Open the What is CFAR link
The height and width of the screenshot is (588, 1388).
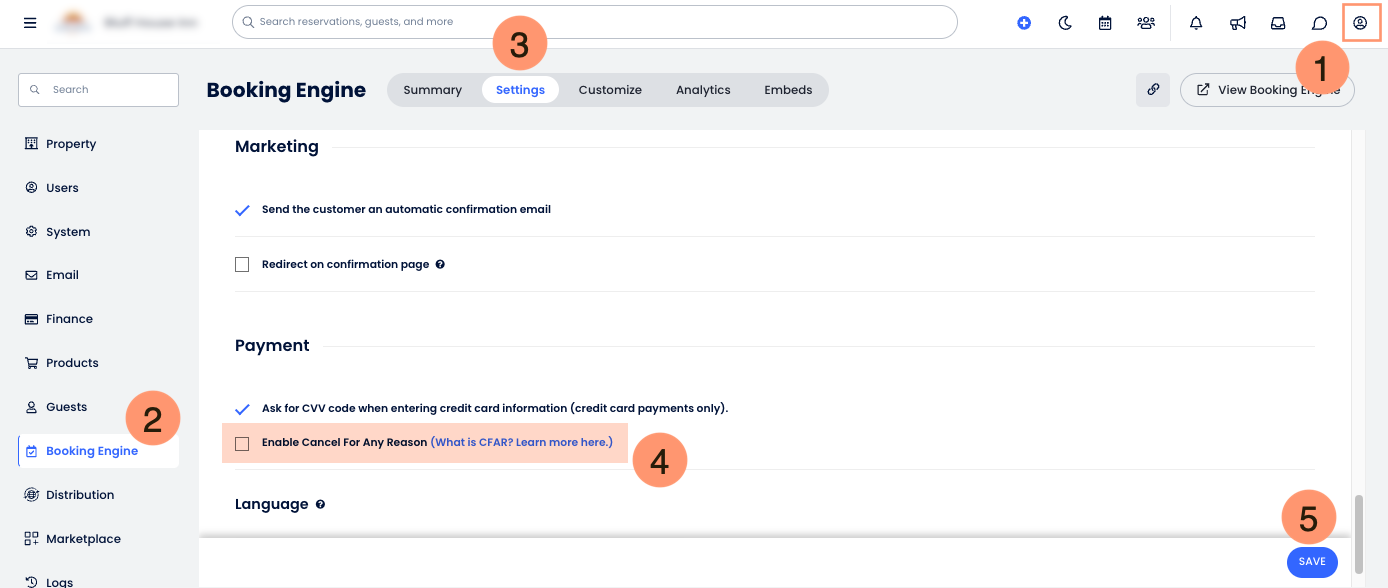coord(521,441)
